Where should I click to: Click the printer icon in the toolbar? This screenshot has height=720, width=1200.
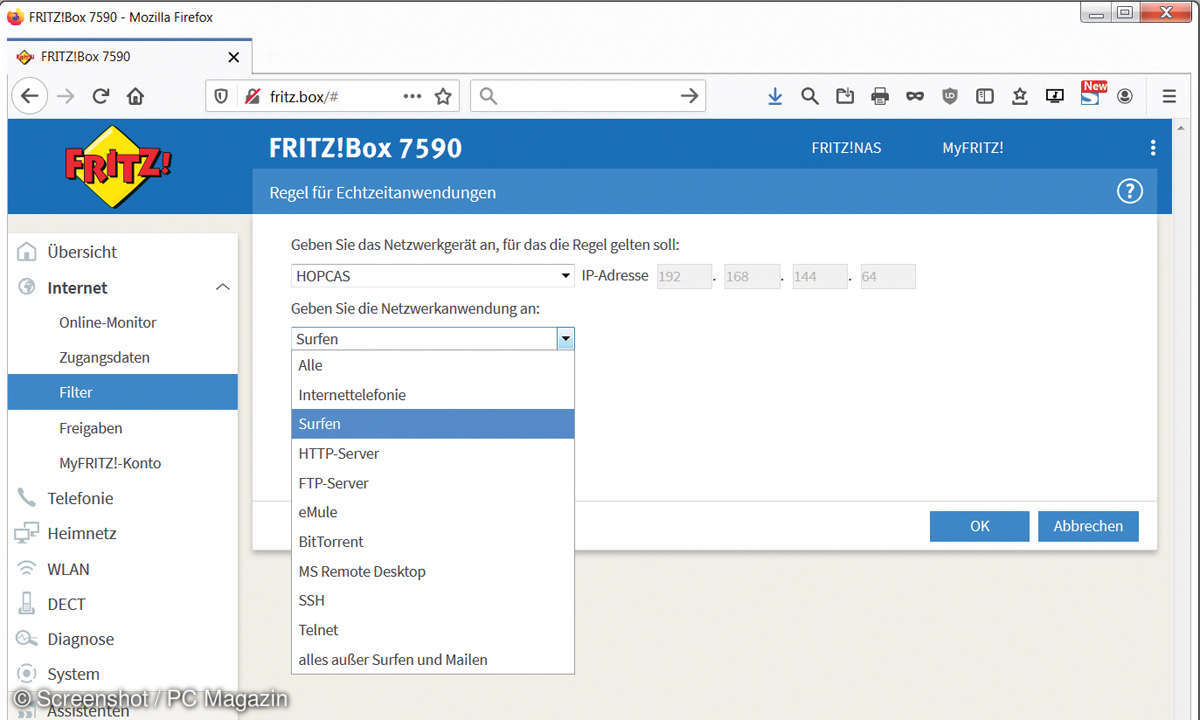tap(880, 96)
